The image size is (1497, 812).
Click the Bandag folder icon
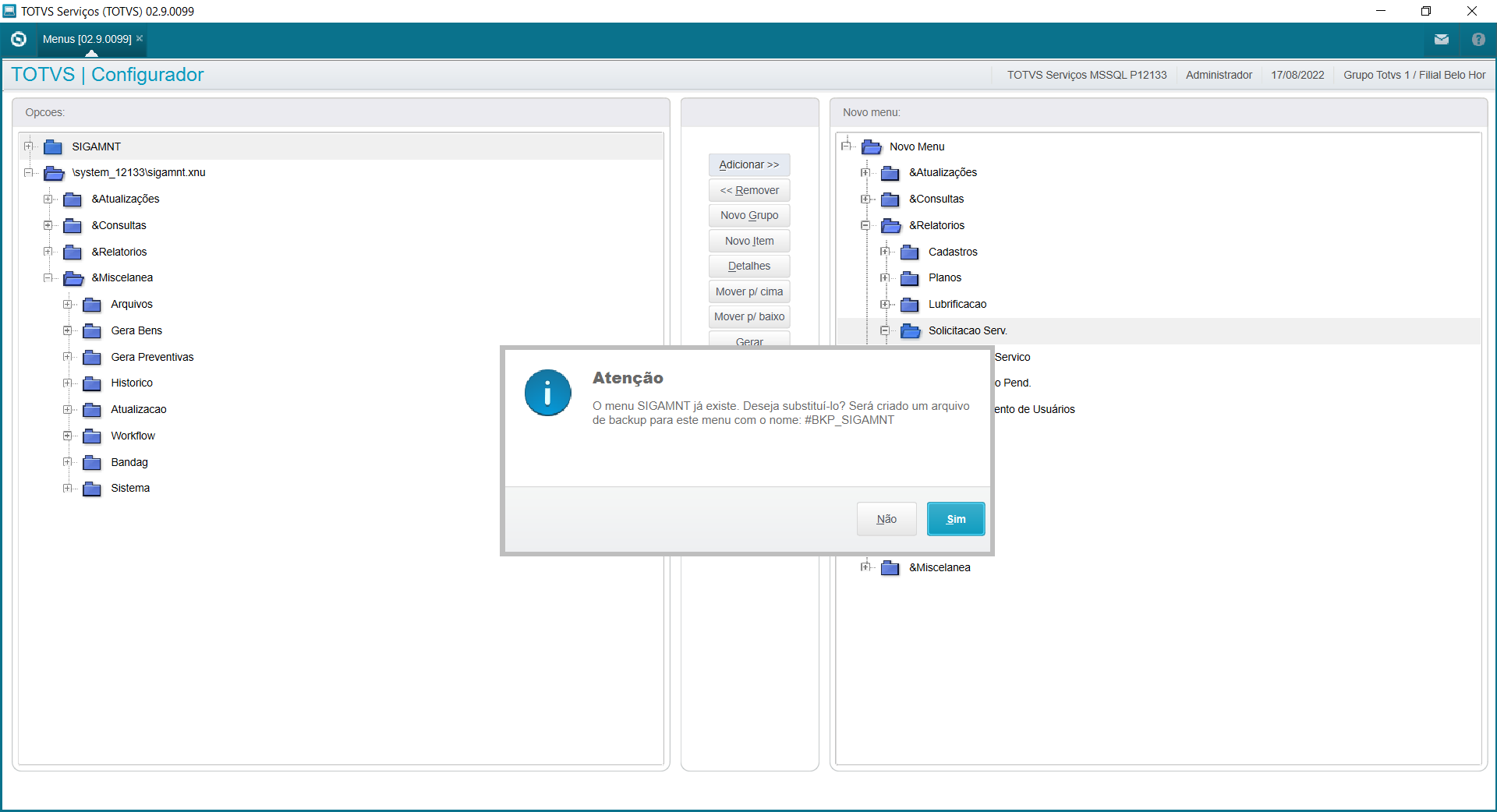(x=92, y=463)
